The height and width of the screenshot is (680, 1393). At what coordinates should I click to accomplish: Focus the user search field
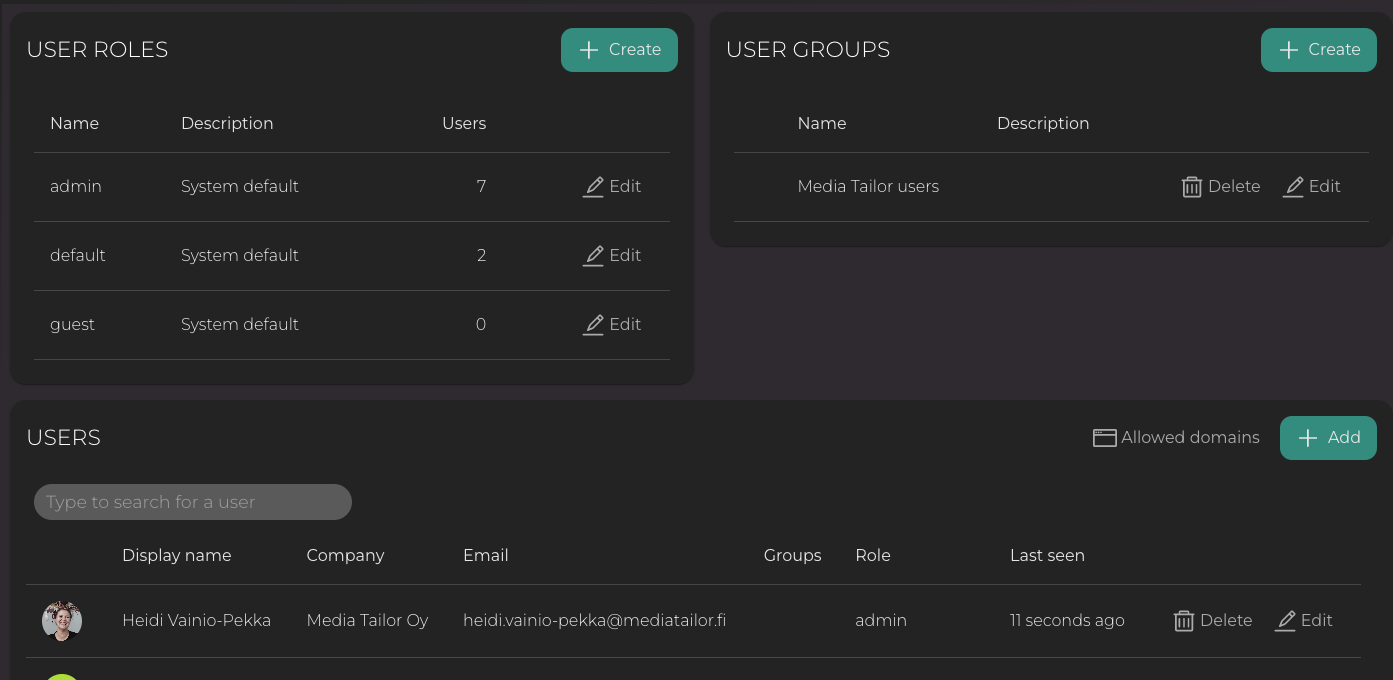point(193,502)
